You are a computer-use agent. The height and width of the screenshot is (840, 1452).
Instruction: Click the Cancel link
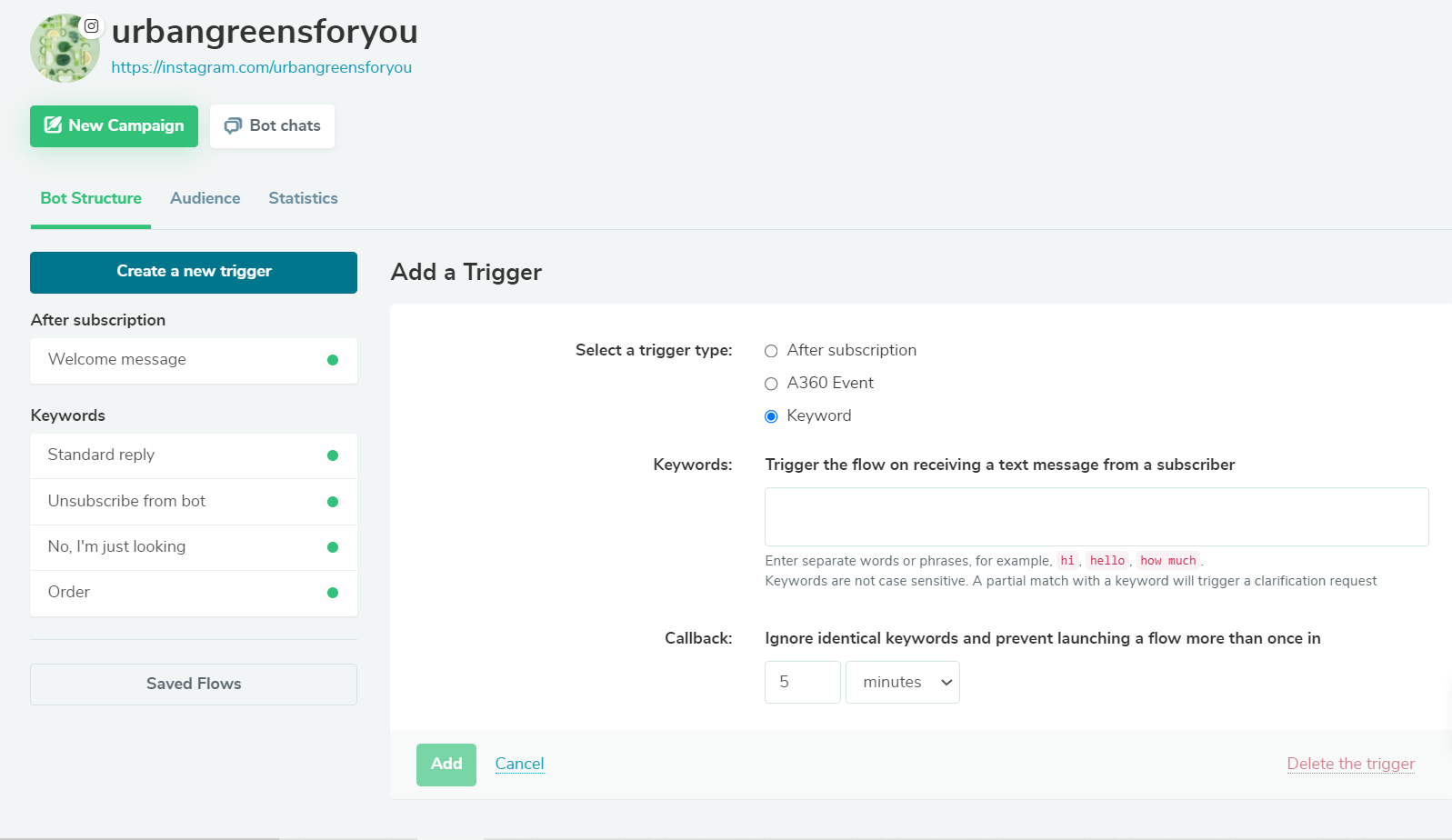click(x=519, y=764)
